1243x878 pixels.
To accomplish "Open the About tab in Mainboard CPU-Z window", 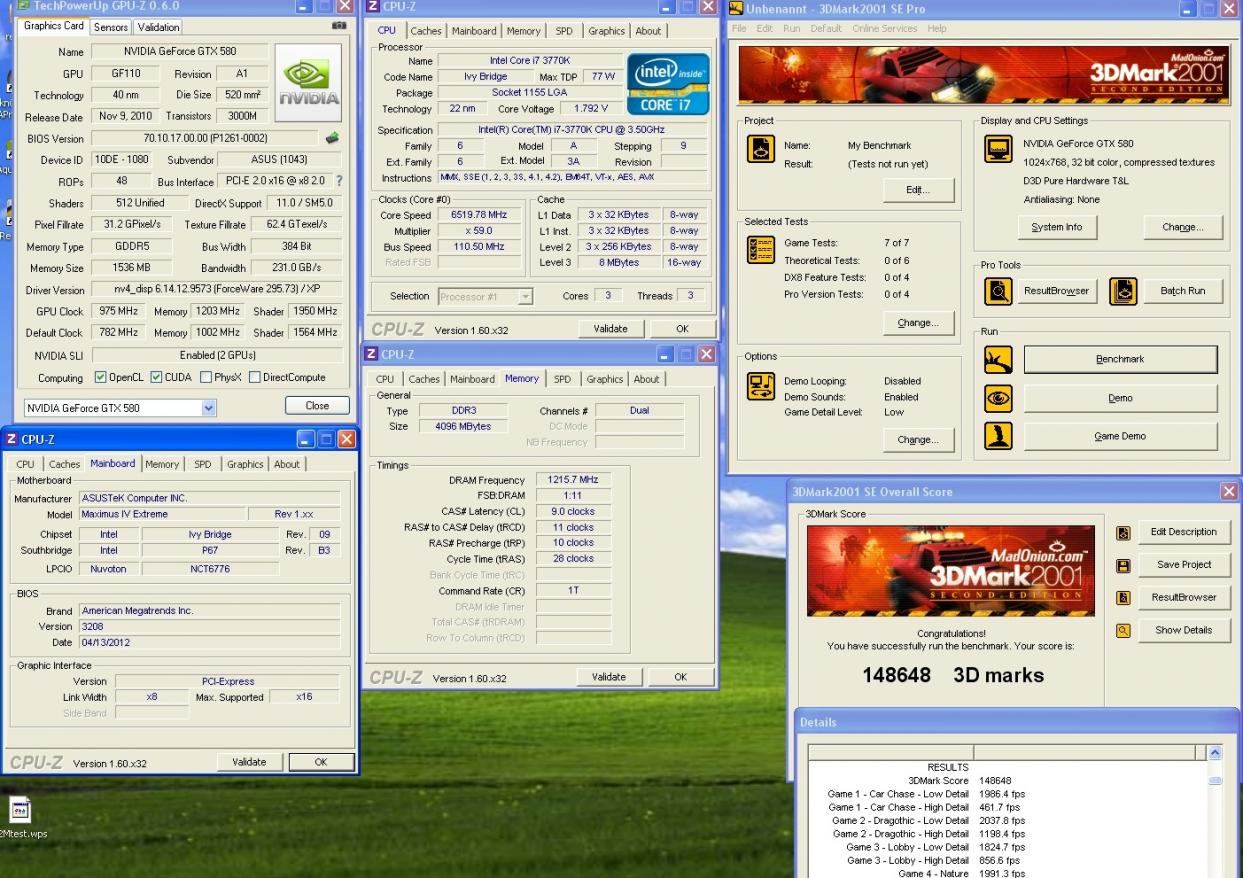I will pyautogui.click(x=287, y=465).
